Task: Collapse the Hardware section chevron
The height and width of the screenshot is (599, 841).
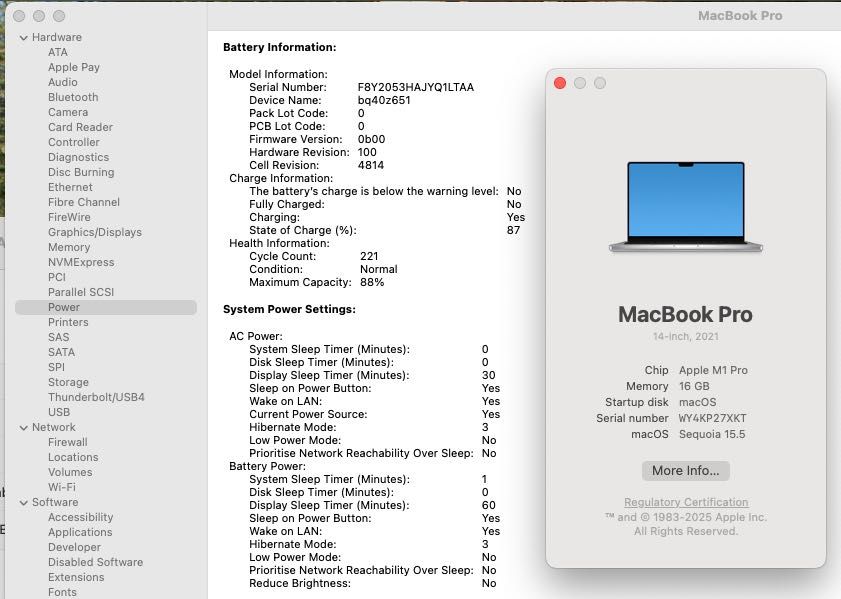Action: tap(24, 38)
